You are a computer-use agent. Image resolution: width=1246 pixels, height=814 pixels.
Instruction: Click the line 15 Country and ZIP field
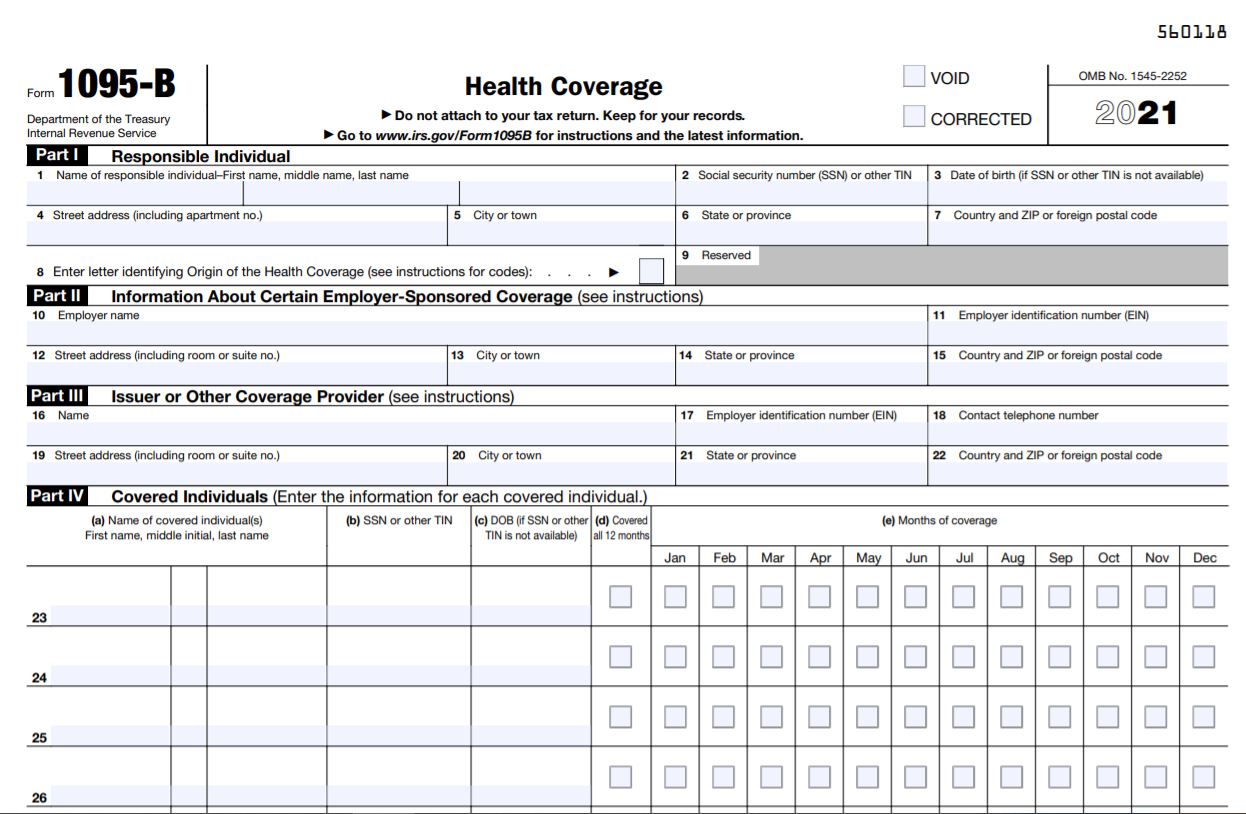tap(1078, 373)
